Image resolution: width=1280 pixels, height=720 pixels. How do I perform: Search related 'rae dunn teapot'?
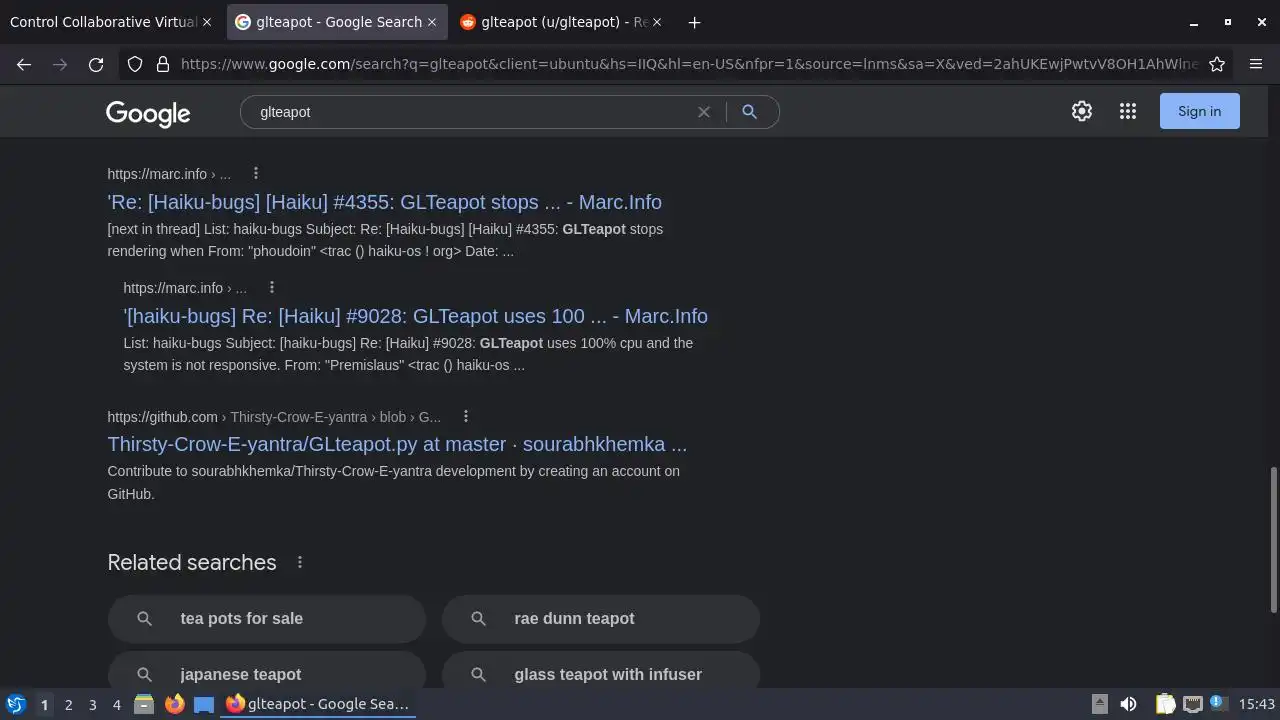[600, 618]
